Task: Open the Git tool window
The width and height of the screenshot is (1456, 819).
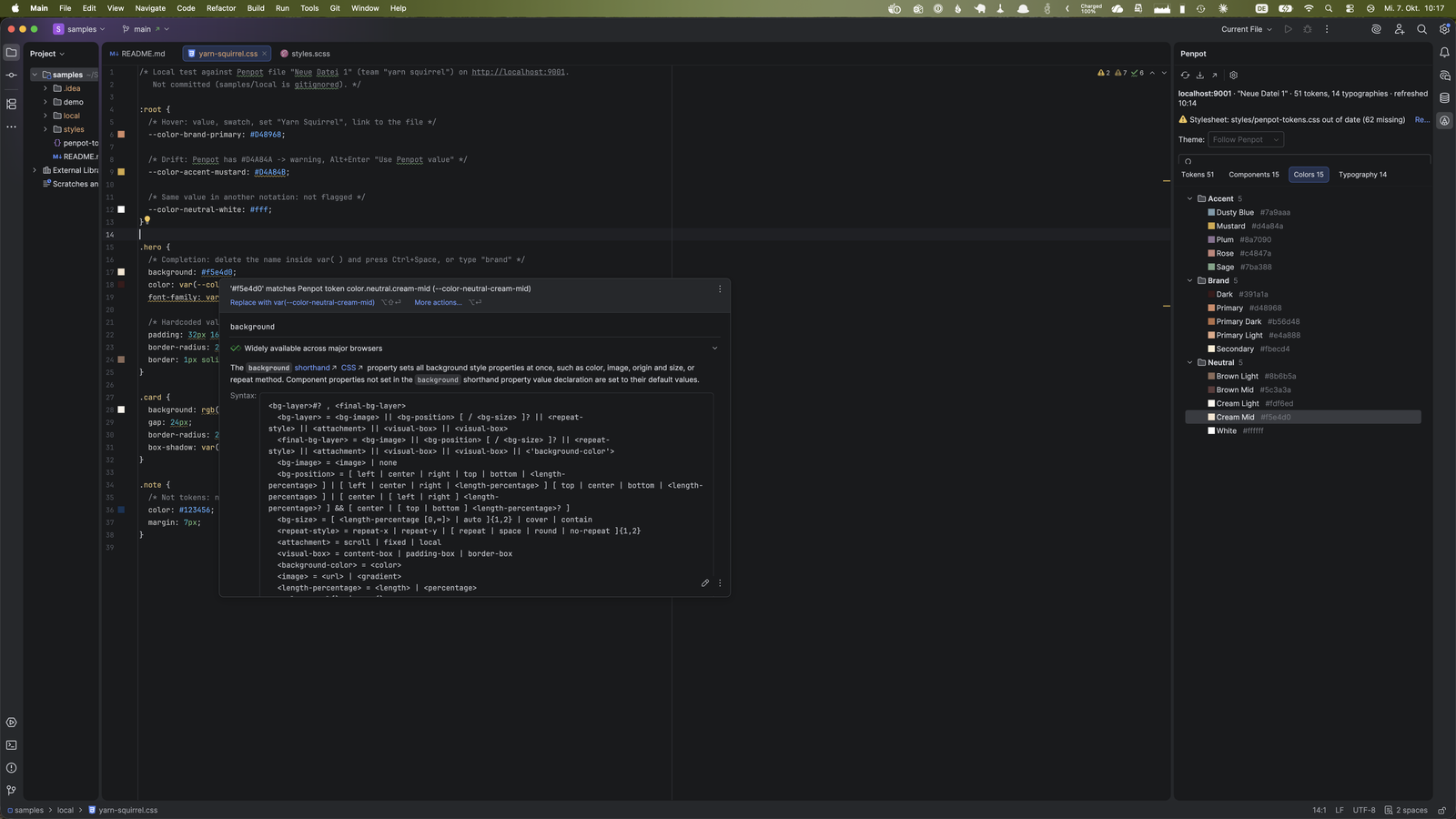Action: pos(11,791)
